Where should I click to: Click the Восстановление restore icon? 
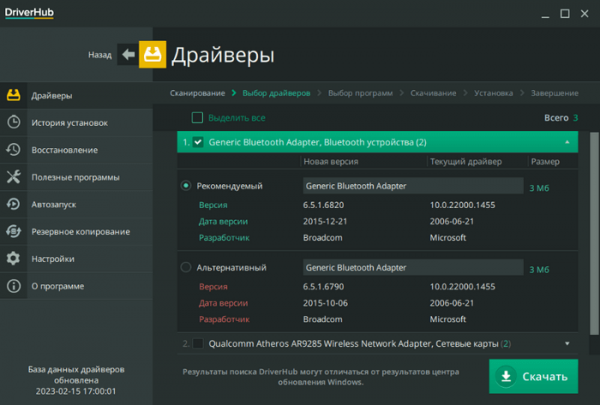(13, 149)
